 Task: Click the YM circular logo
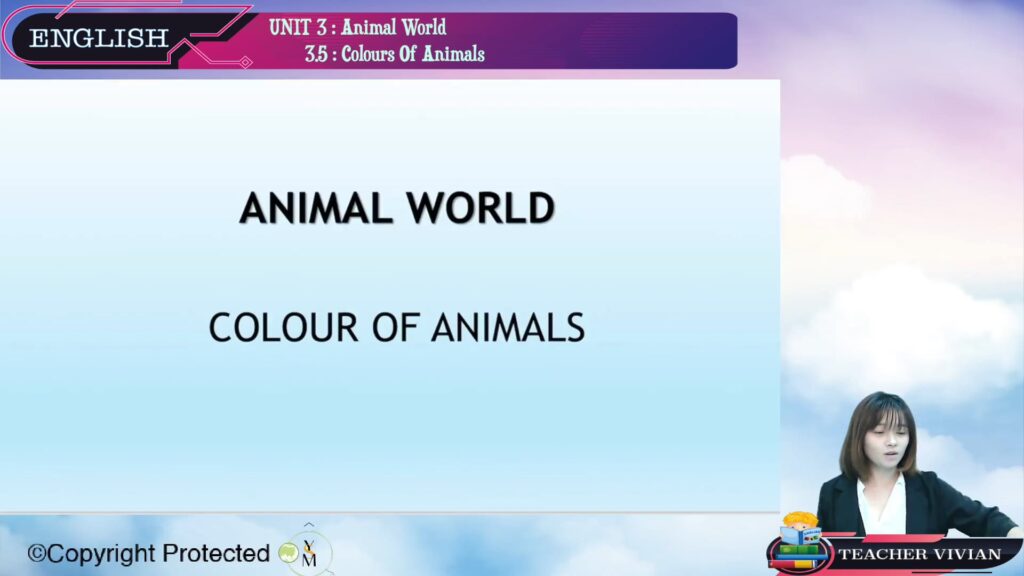coord(309,553)
